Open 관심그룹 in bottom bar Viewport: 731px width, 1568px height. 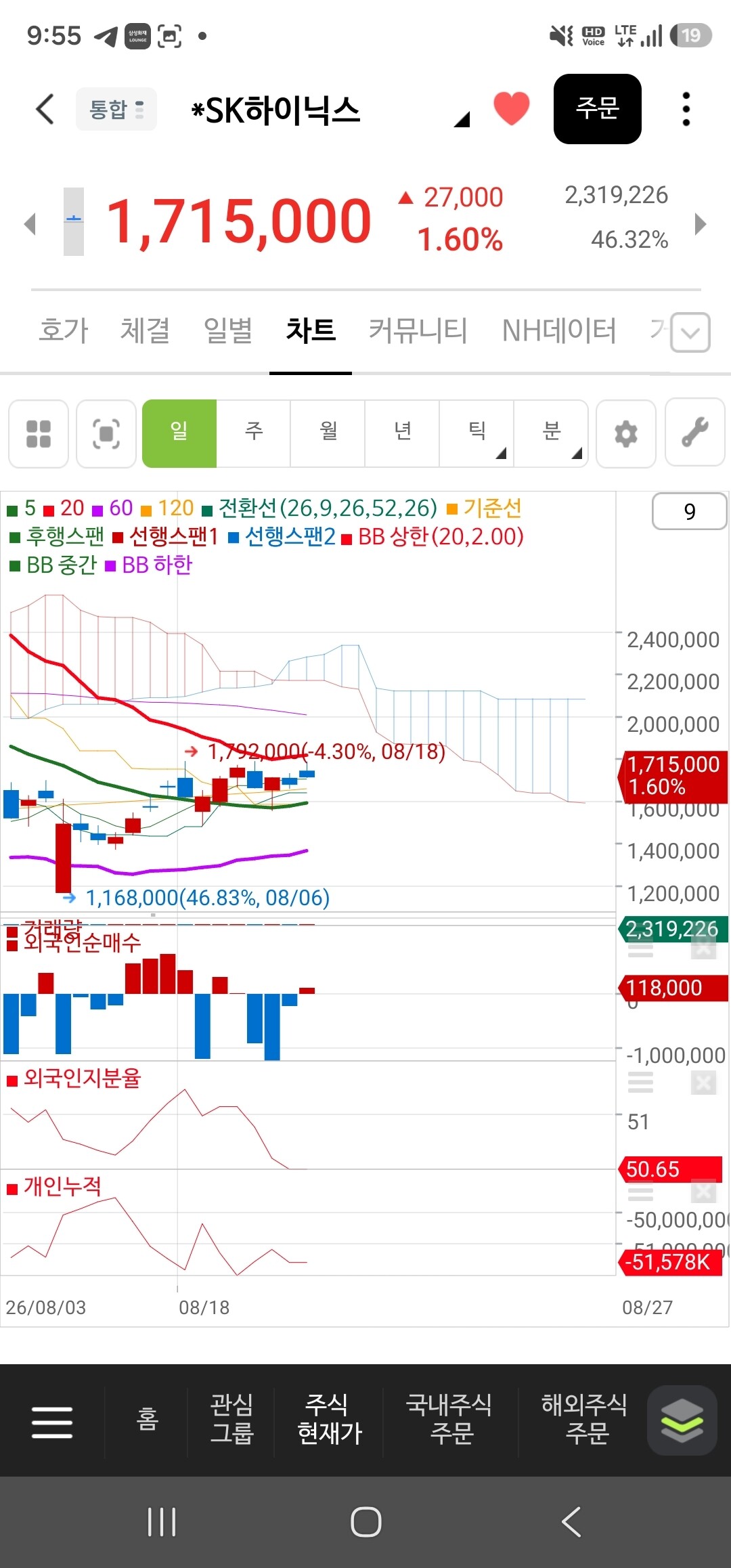tap(231, 1419)
